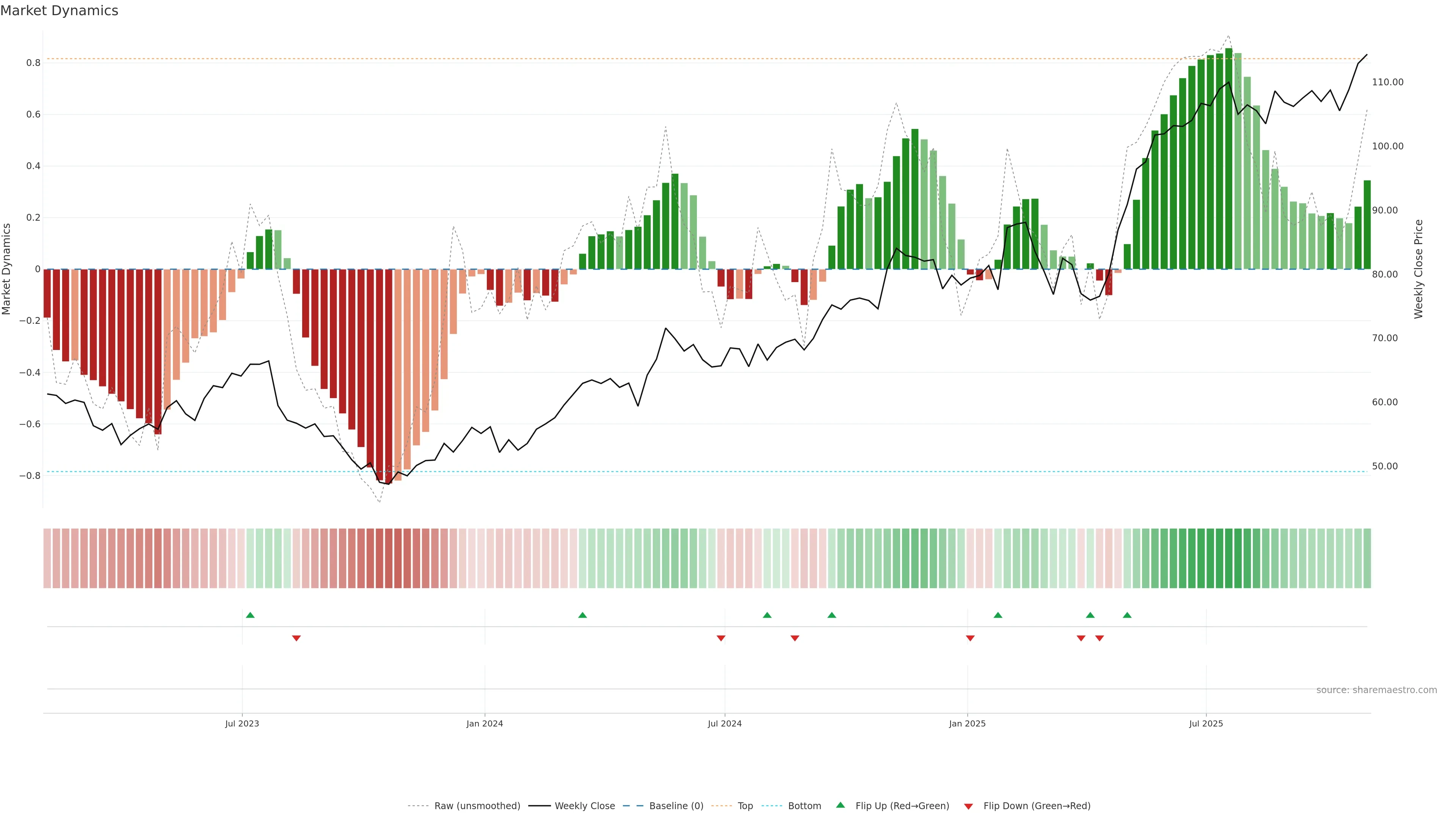Toggle the Top legend entry
The height and width of the screenshot is (819, 1456).
(745, 806)
